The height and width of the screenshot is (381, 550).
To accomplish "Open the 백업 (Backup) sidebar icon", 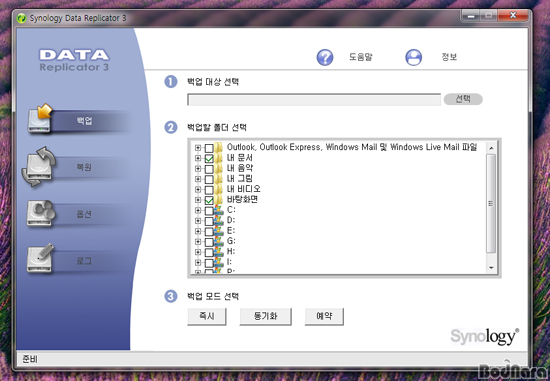I will pyautogui.click(x=40, y=119).
